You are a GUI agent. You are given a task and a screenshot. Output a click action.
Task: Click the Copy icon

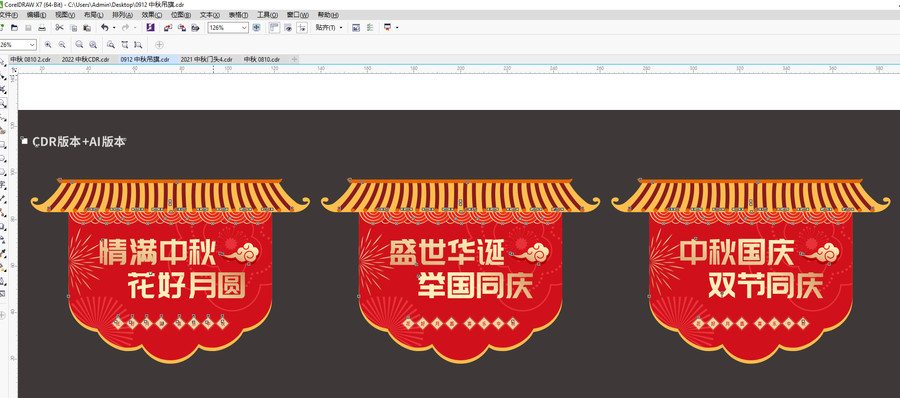tap(73, 28)
